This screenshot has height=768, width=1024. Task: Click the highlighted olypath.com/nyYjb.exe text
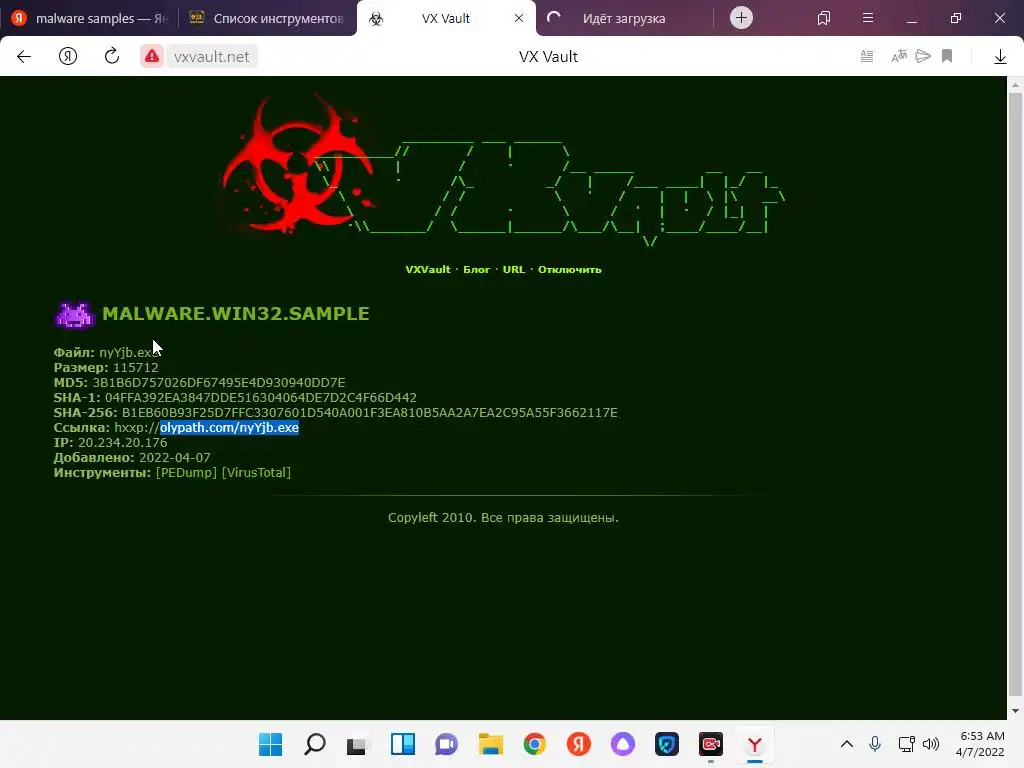point(229,428)
